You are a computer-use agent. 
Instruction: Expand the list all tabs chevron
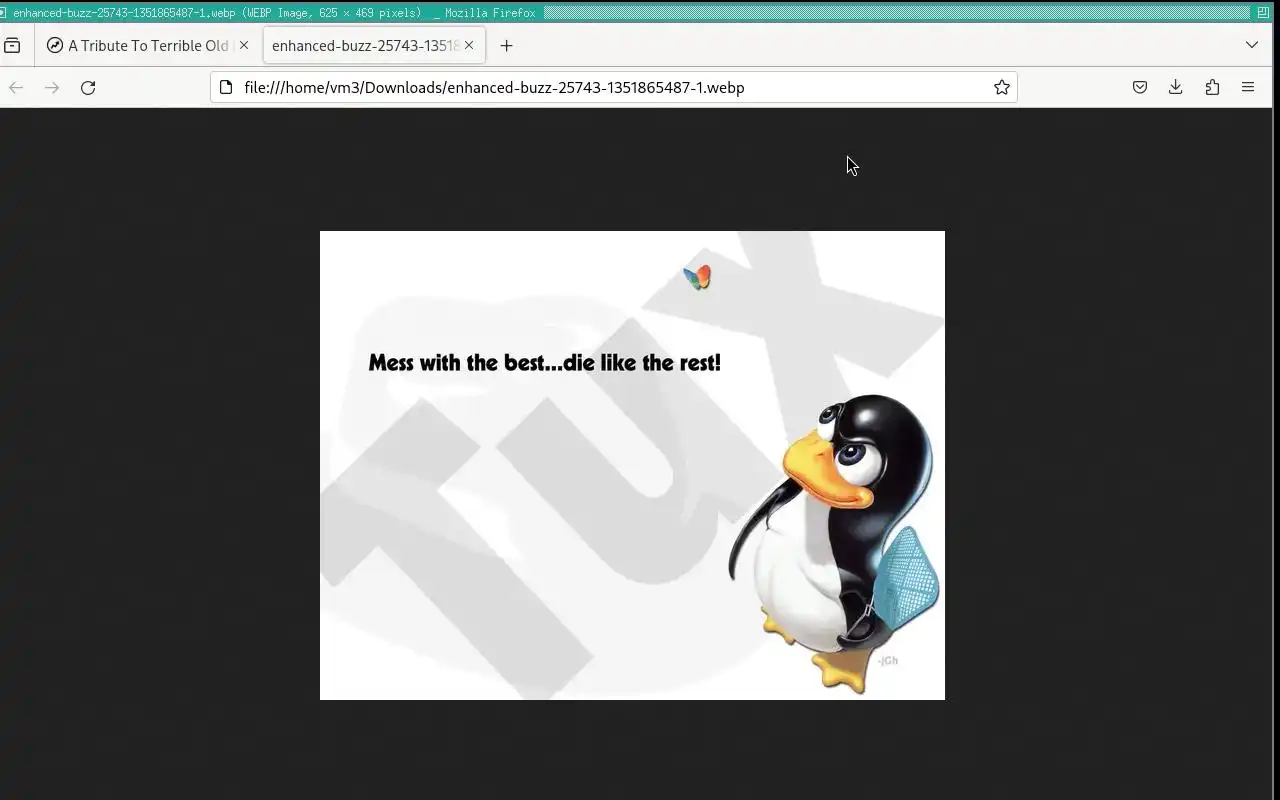pyautogui.click(x=1251, y=45)
